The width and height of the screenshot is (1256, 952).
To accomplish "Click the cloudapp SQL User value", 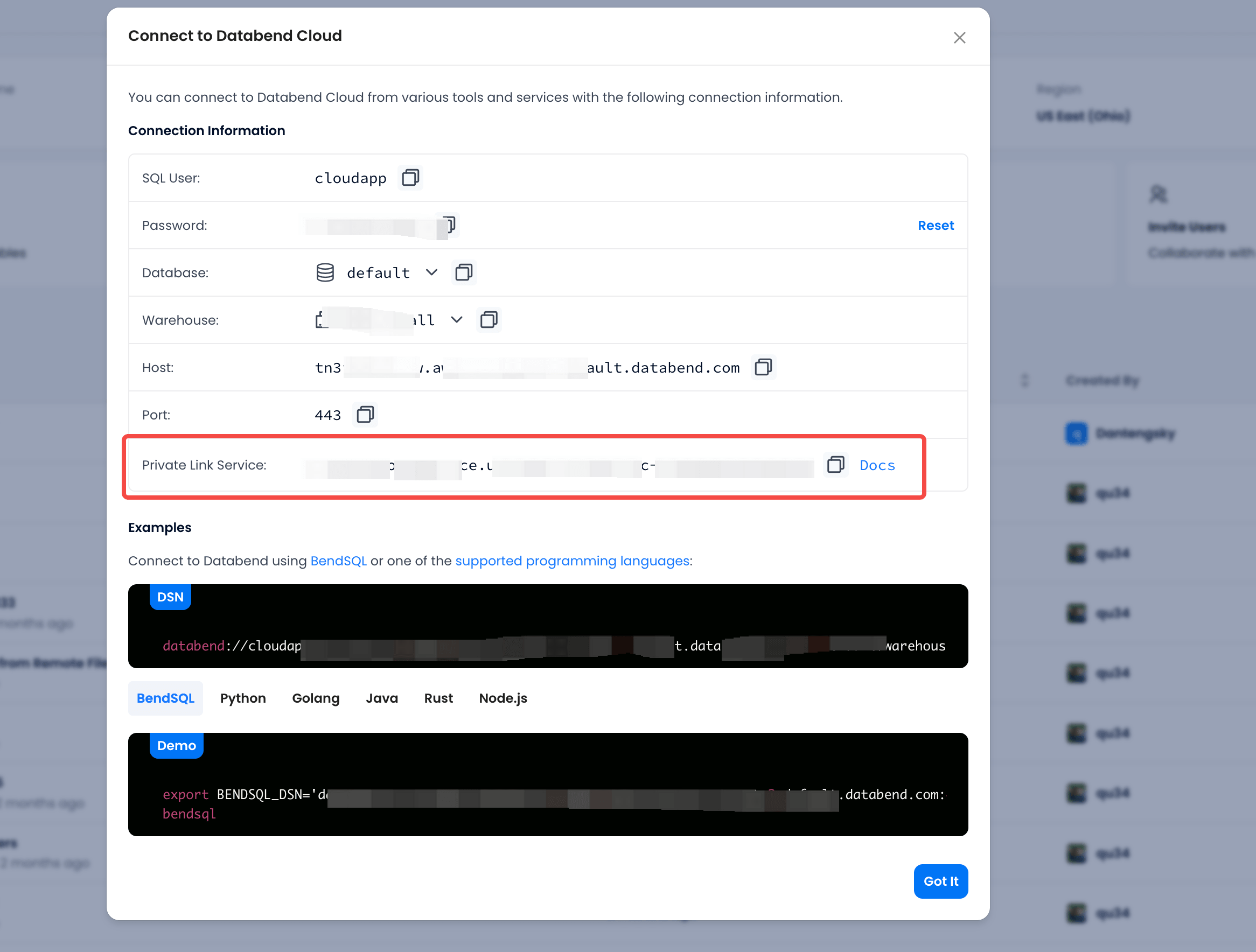I will [350, 178].
